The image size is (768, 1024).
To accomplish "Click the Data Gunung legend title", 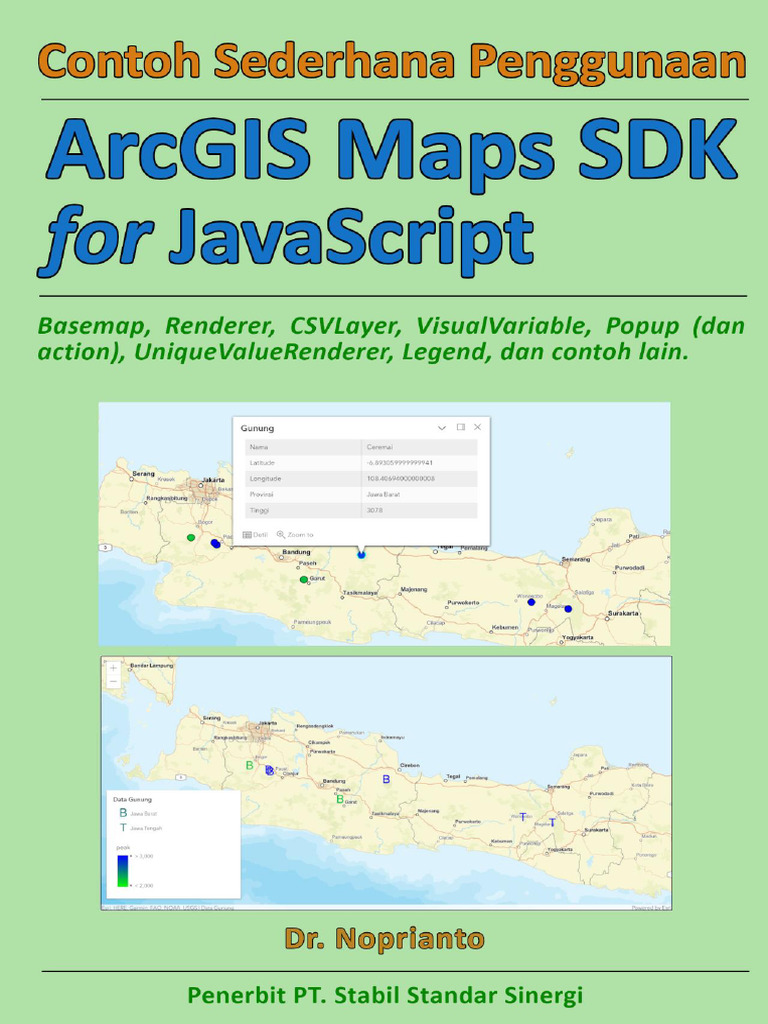I will click(133, 799).
